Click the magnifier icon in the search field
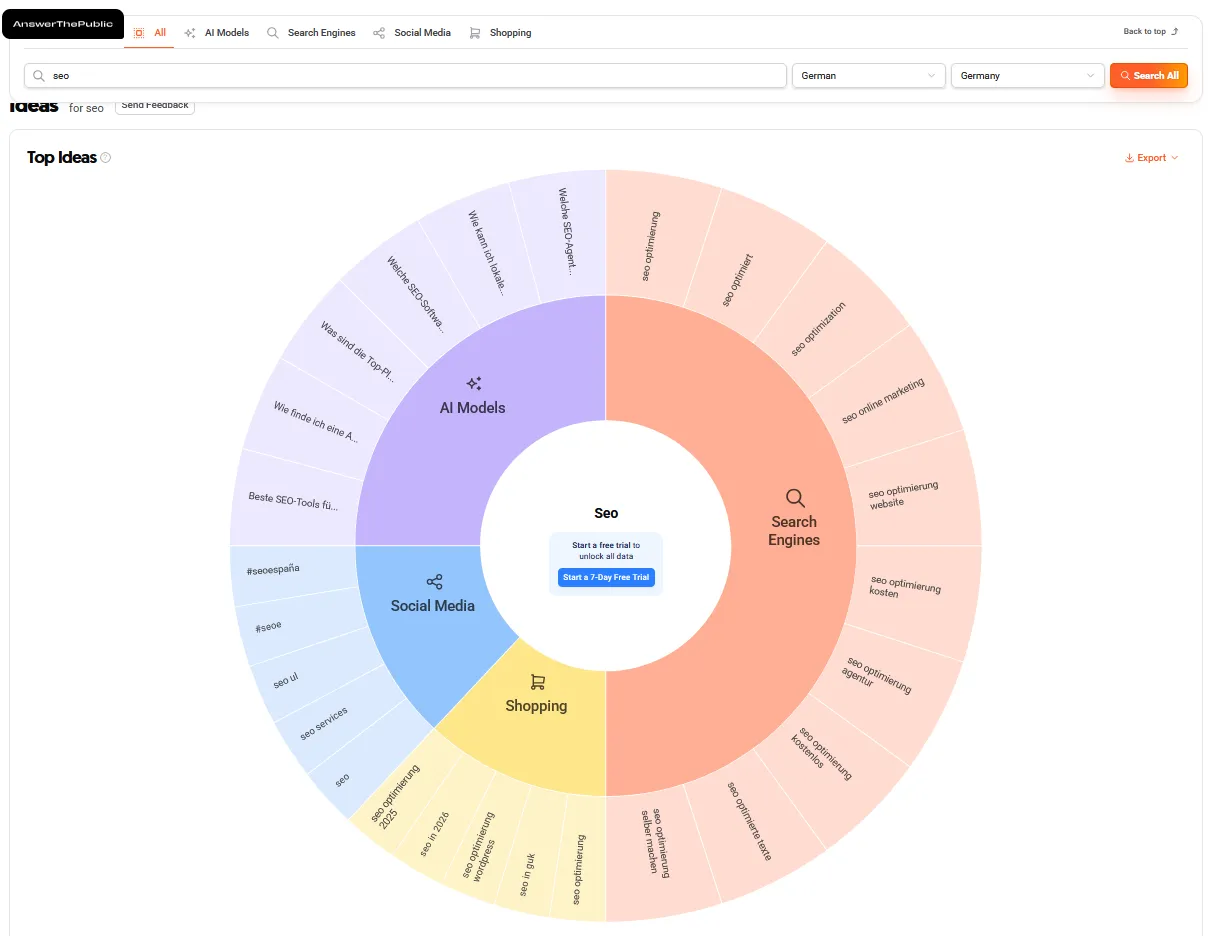This screenshot has width=1209, height=936. (x=39, y=76)
